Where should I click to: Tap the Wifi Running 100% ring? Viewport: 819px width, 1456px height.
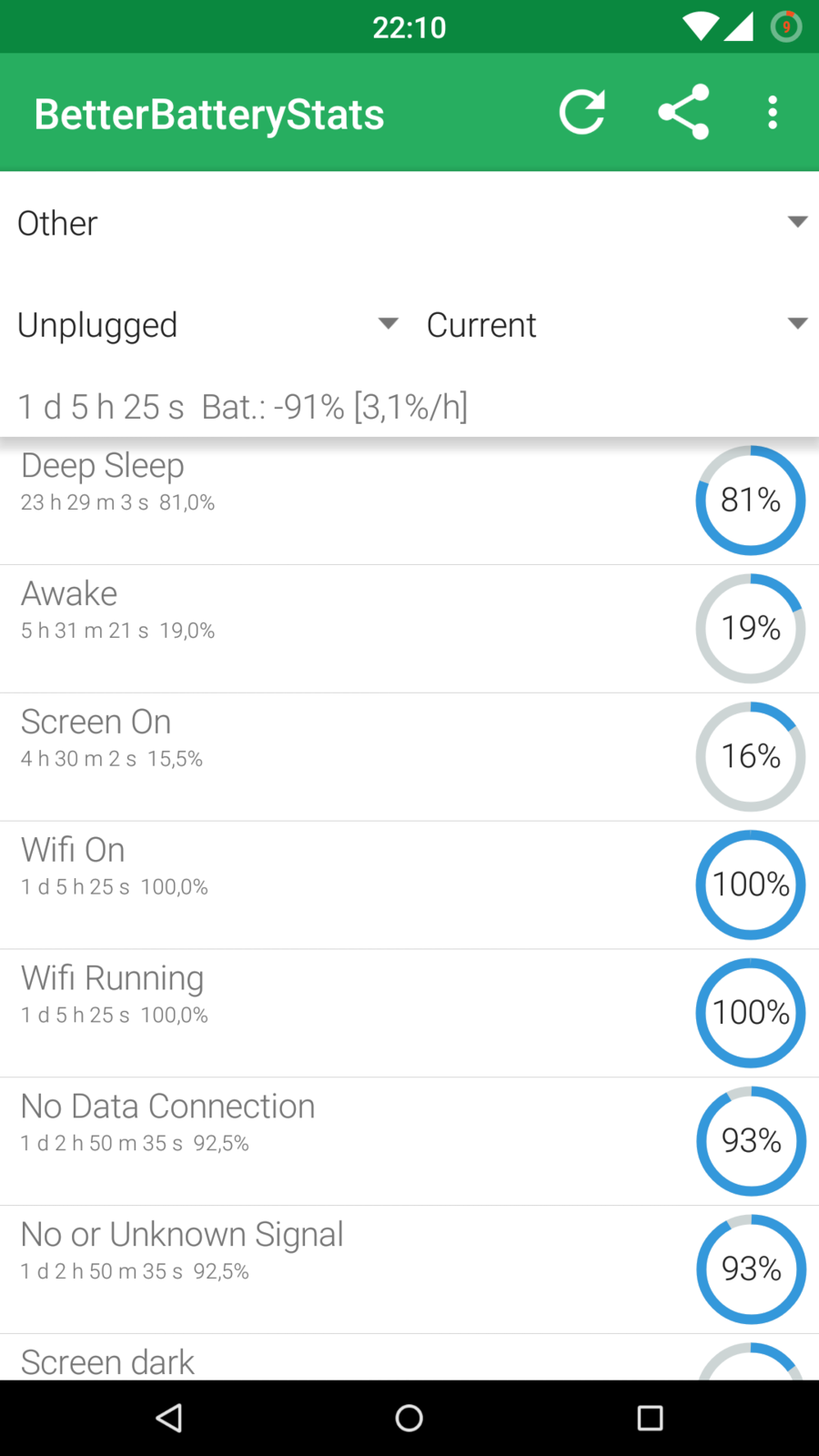pos(751,1013)
